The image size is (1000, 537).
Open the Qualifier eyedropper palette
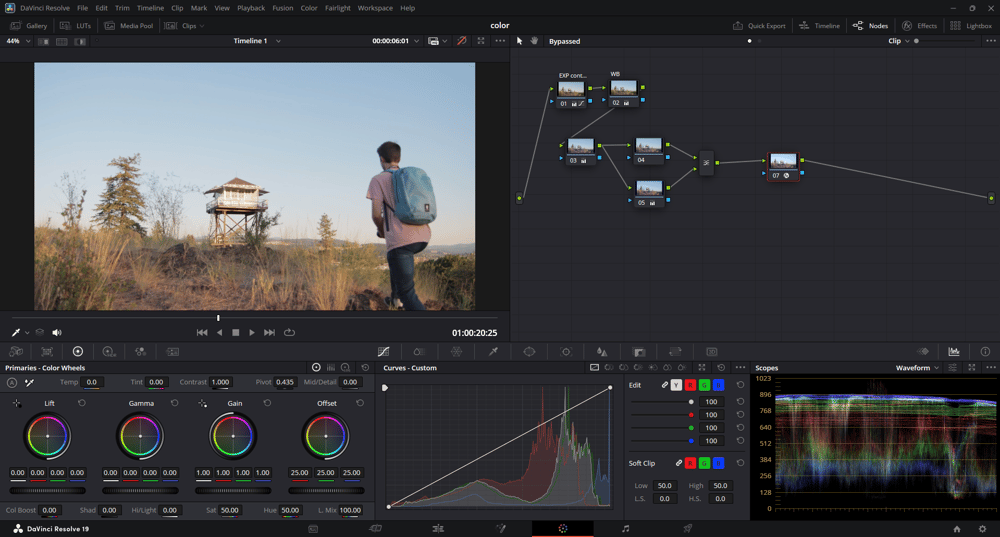[493, 351]
